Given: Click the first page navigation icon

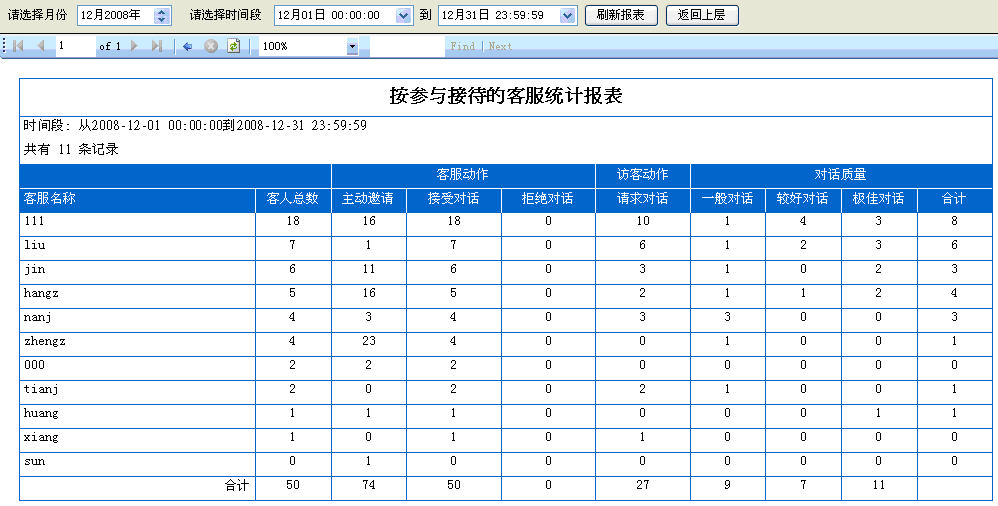Looking at the screenshot, I should coord(18,46).
